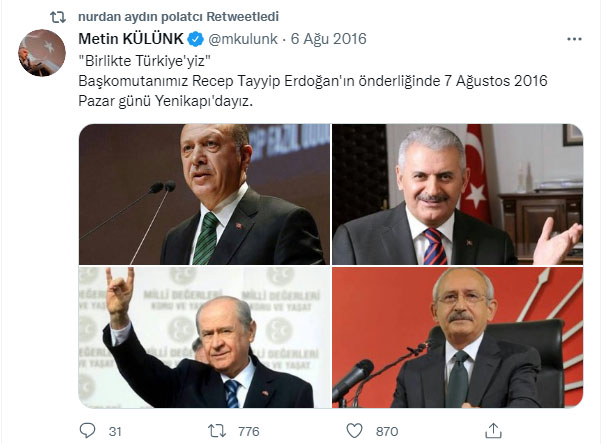The height and width of the screenshot is (444, 614).
Task: Open the 6 Ağu 2016 timestamp link
Action: [x=328, y=39]
